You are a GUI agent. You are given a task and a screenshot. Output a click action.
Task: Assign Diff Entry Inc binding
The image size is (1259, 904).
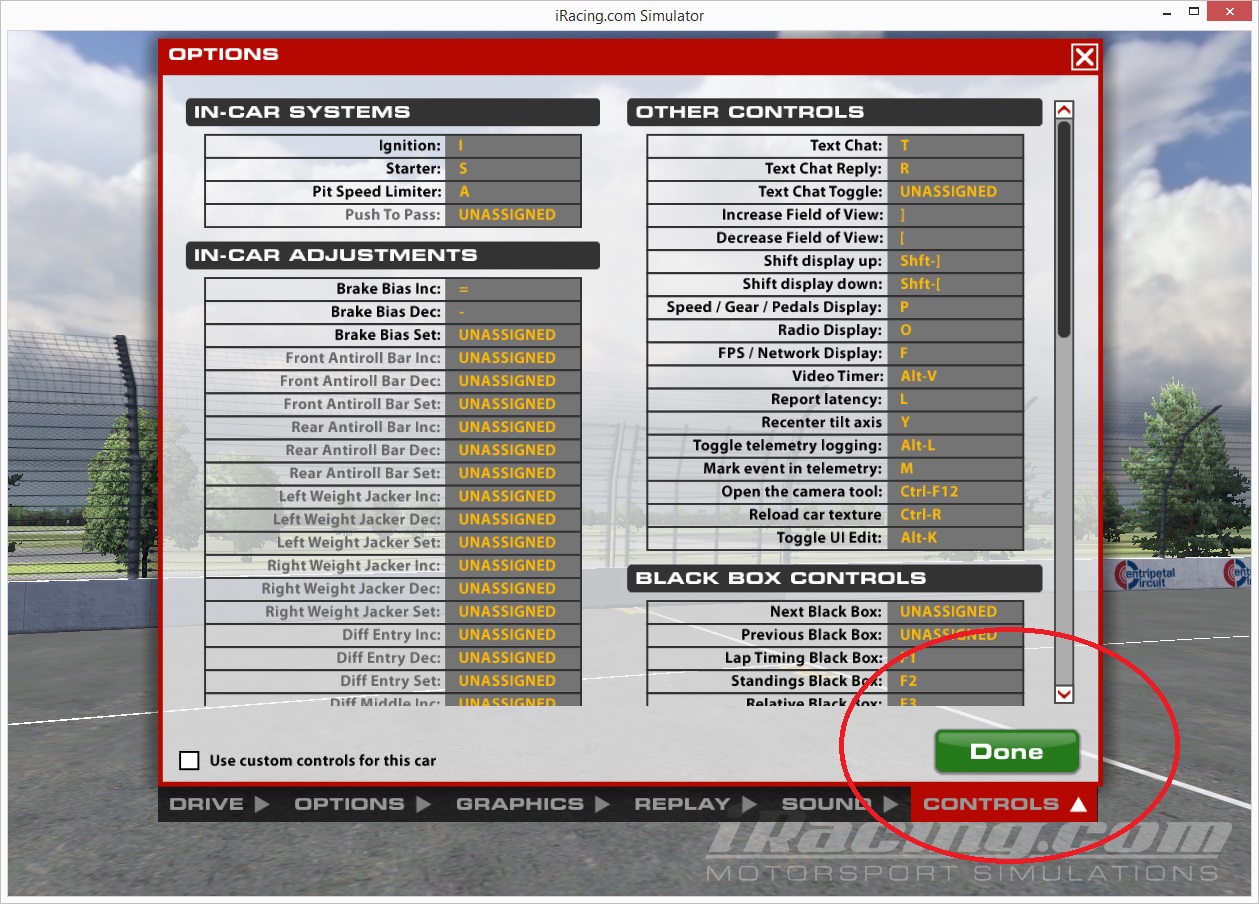click(x=513, y=634)
